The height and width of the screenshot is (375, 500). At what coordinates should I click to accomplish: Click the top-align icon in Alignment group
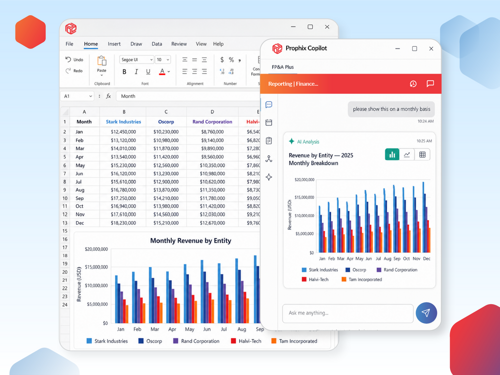[185, 60]
